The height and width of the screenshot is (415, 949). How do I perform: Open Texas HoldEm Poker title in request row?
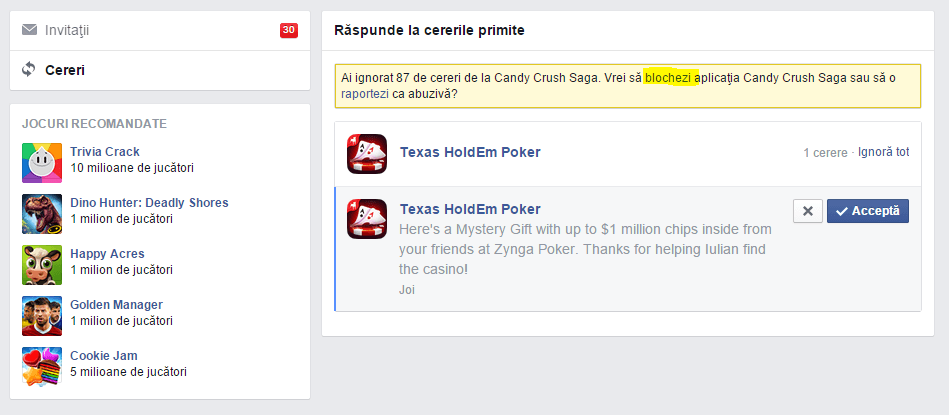470,209
